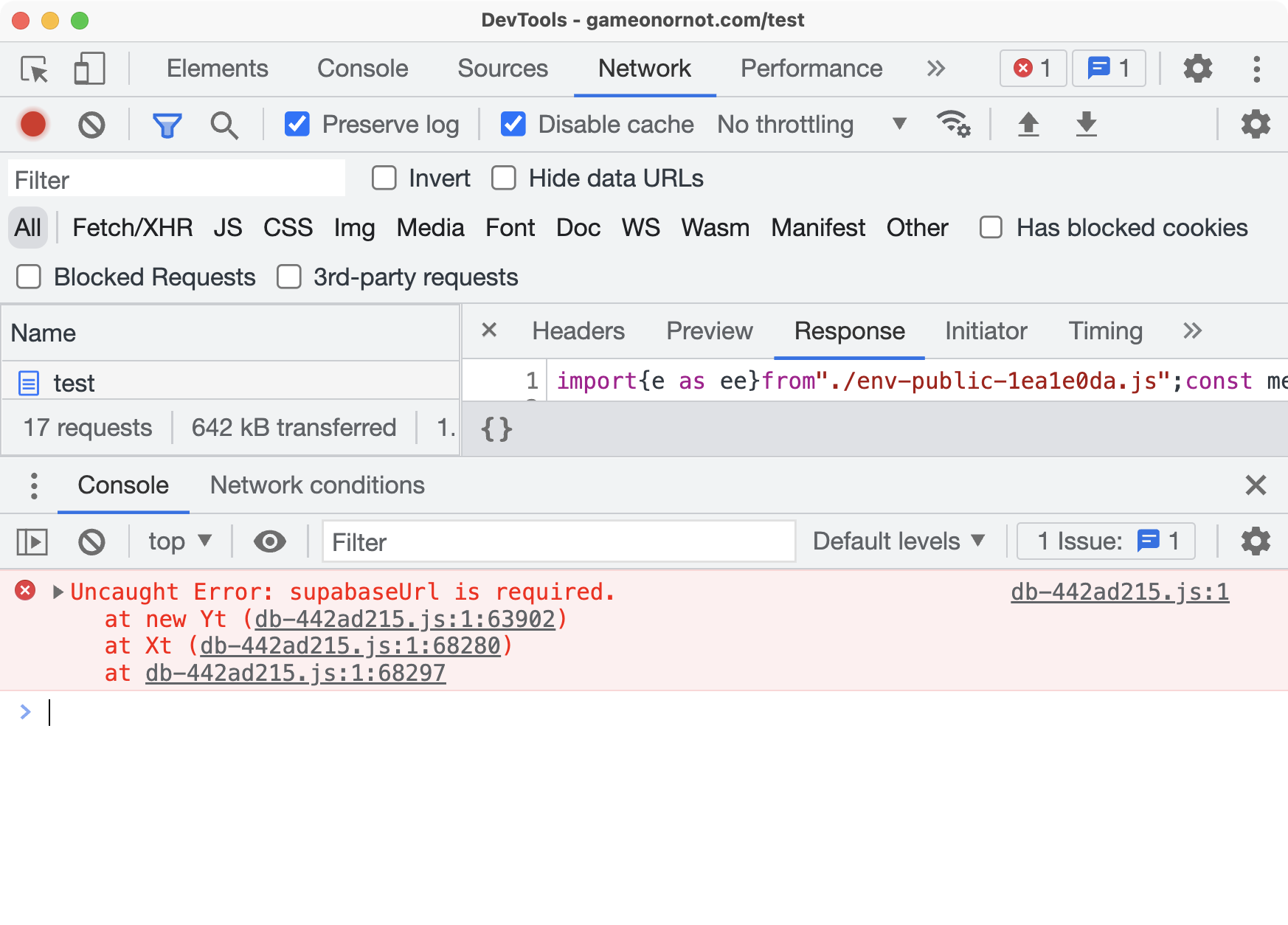Open the Default levels dropdown

[x=897, y=541]
